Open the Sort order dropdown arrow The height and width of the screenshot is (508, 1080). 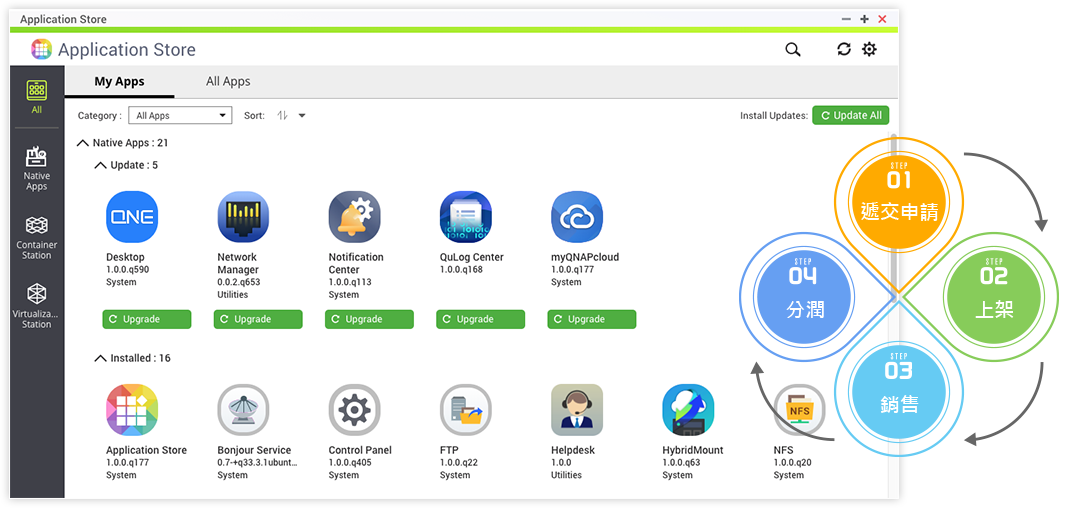click(302, 116)
